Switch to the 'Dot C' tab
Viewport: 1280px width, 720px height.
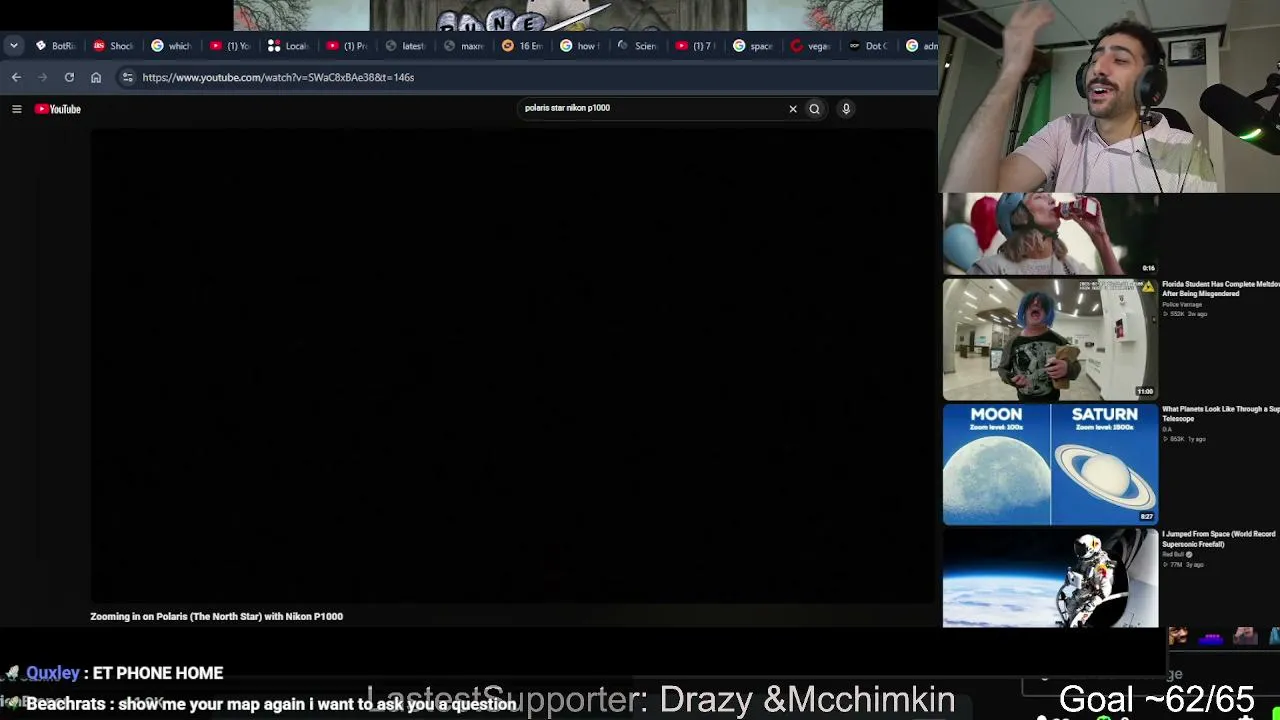pos(870,46)
